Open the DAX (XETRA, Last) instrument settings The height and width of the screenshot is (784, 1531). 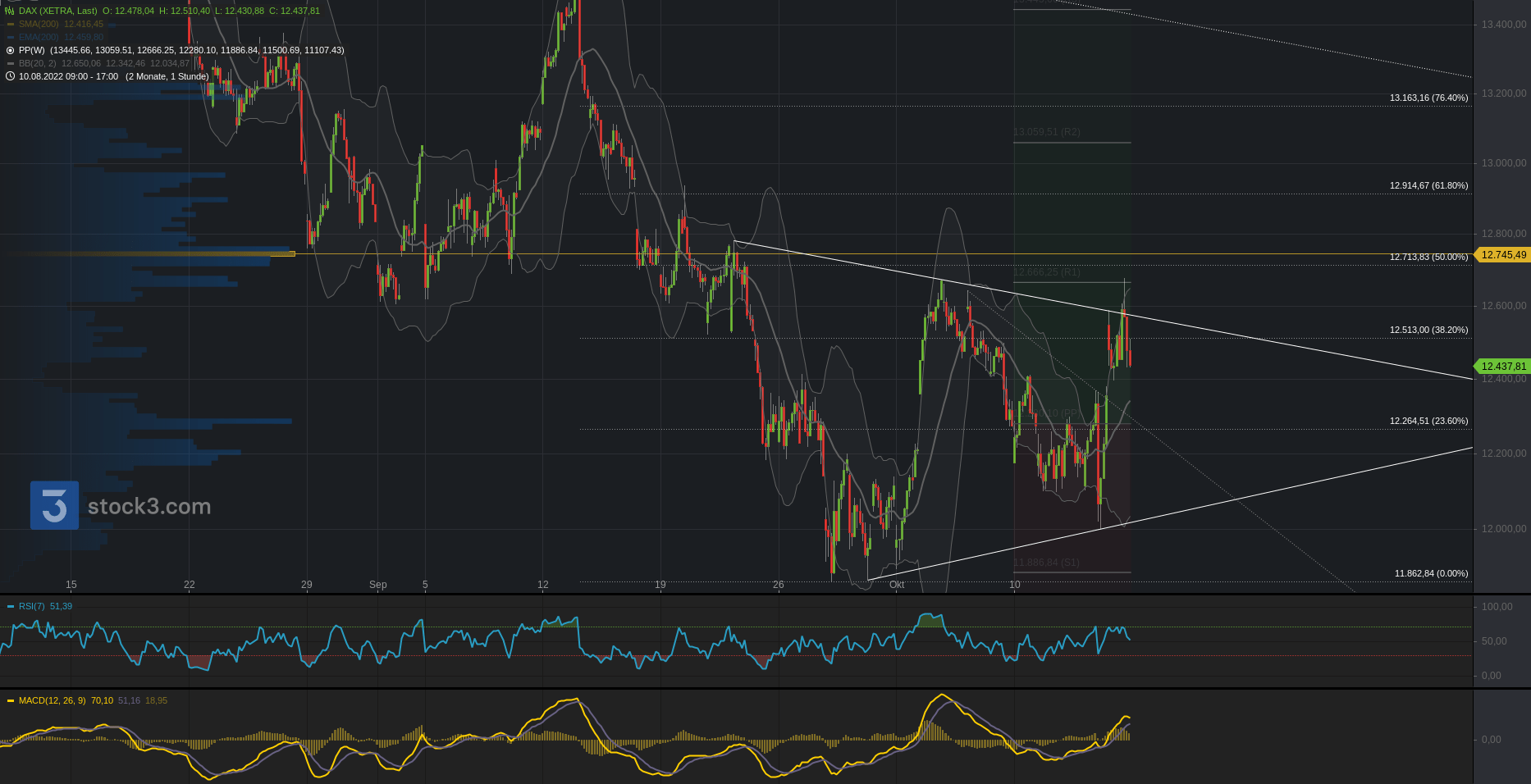point(57,11)
